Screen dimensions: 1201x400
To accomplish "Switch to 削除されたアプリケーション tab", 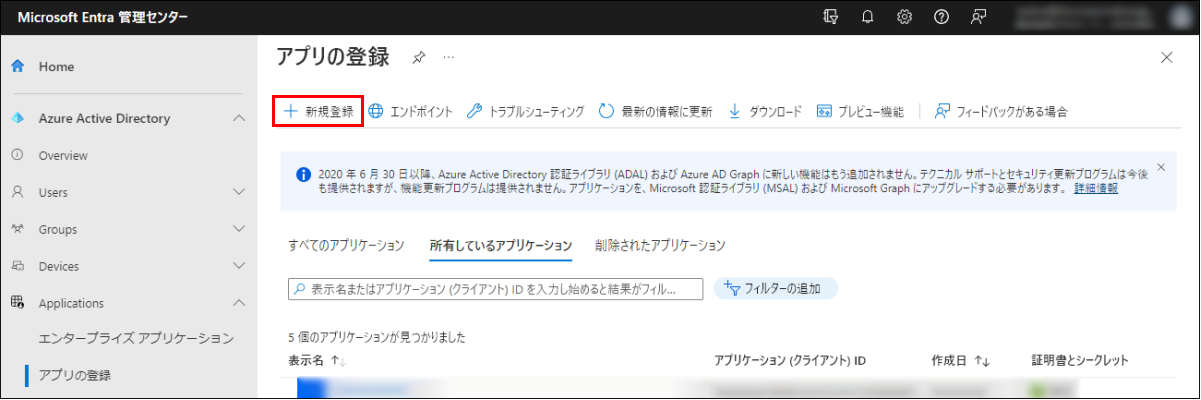I will (659, 245).
